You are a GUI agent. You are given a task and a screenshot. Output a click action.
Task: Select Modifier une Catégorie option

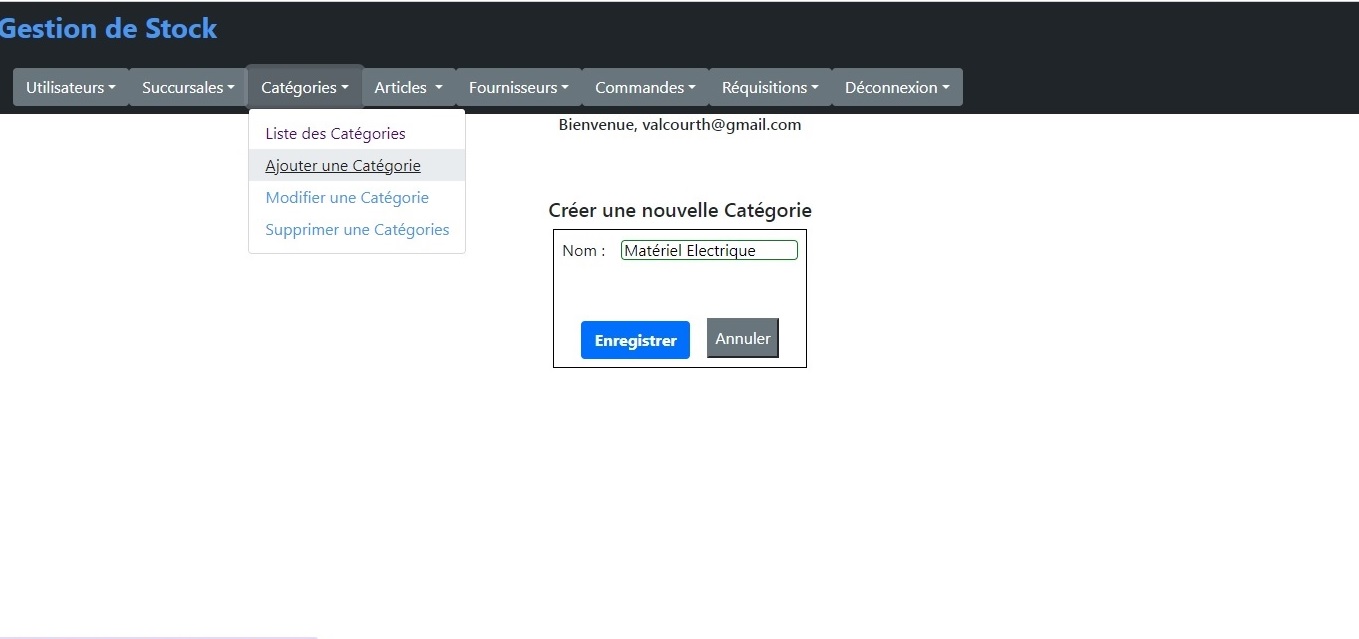347,198
